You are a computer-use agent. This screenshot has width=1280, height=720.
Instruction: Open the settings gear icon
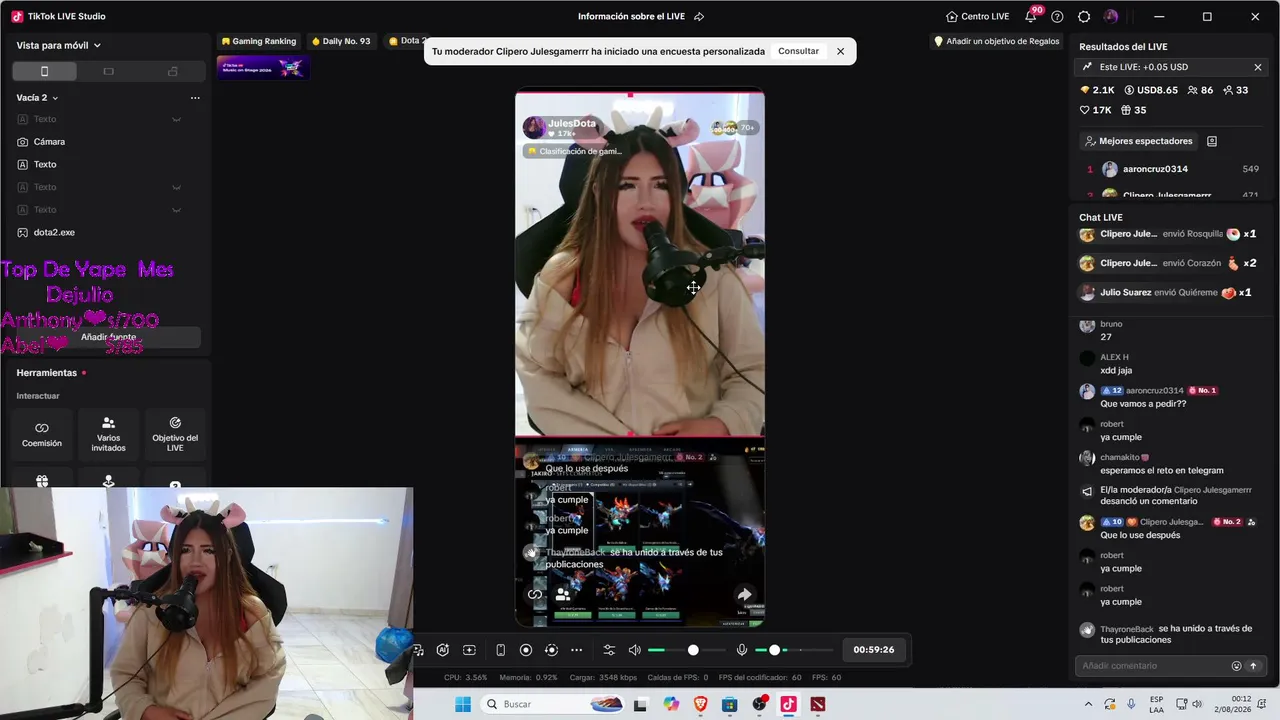1084,16
